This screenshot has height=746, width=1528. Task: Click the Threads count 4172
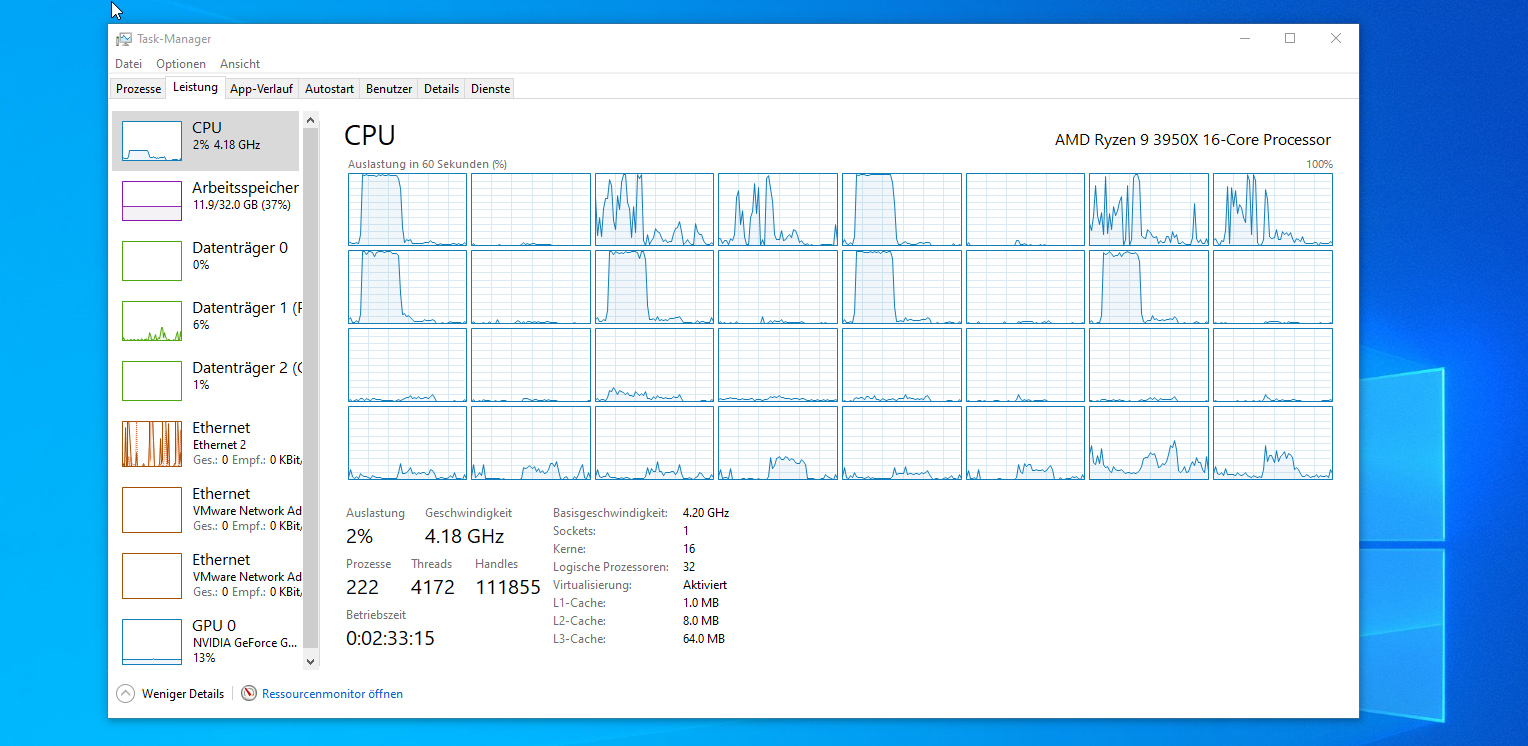[433, 587]
